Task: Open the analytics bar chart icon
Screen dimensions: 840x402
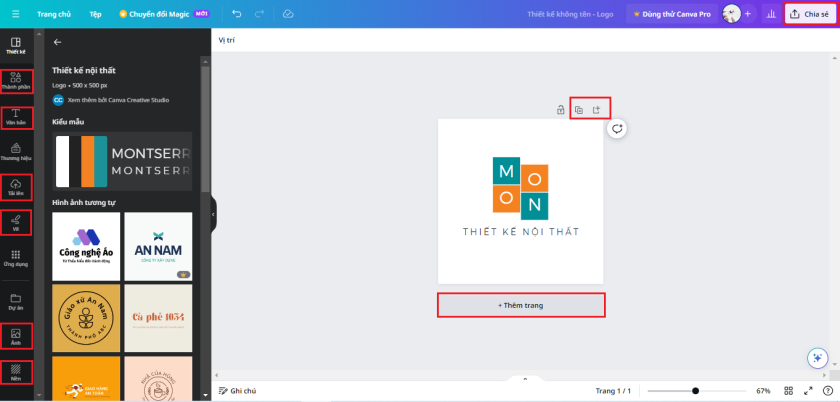Action: (x=771, y=14)
